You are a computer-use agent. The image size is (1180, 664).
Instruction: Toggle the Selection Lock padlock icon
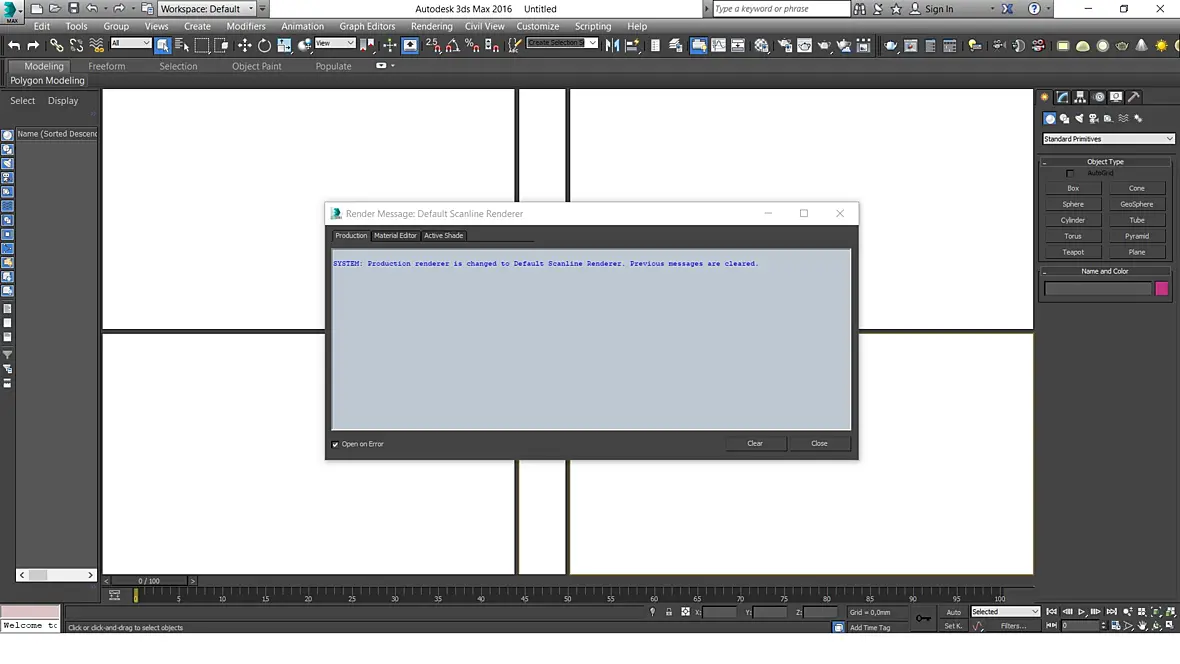(x=669, y=612)
